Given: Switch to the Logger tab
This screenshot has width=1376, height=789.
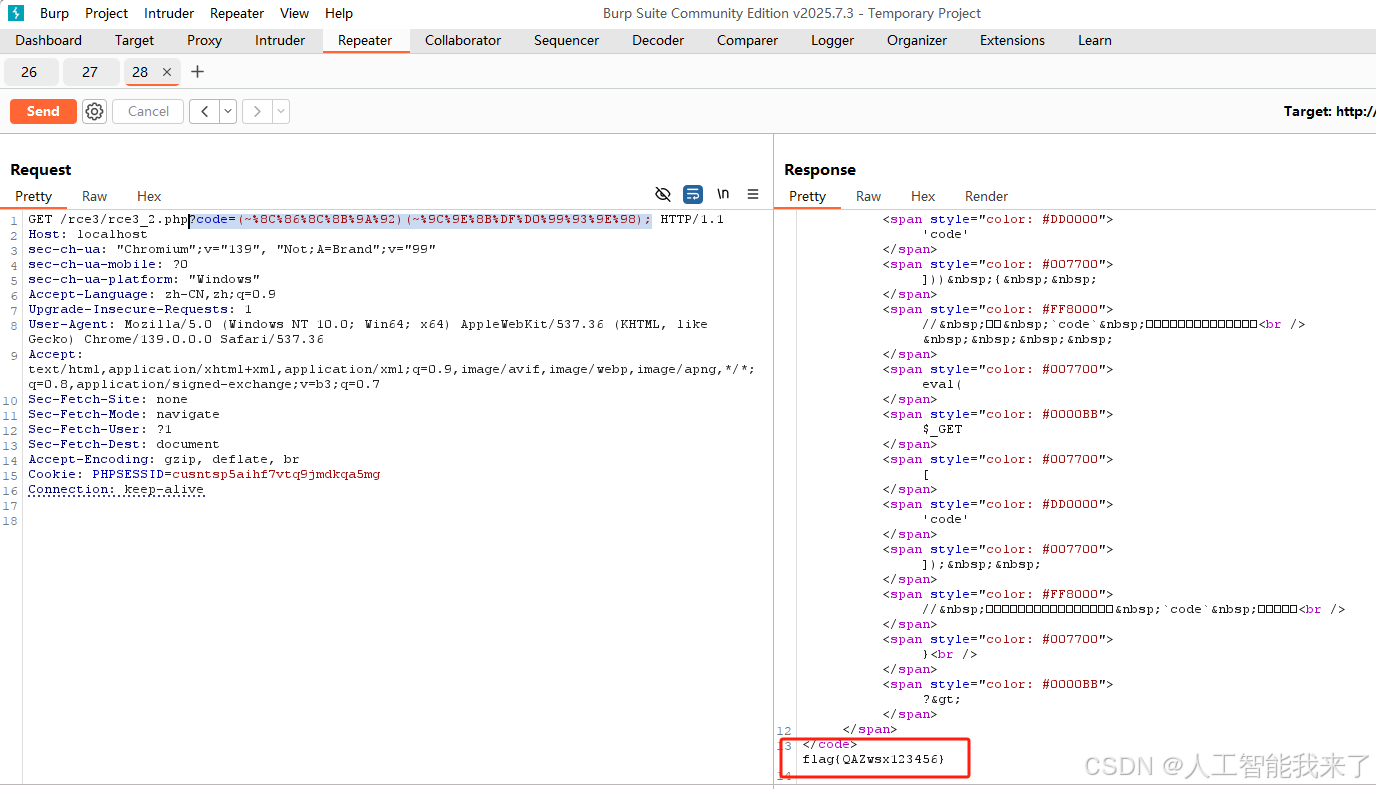Looking at the screenshot, I should click(832, 40).
